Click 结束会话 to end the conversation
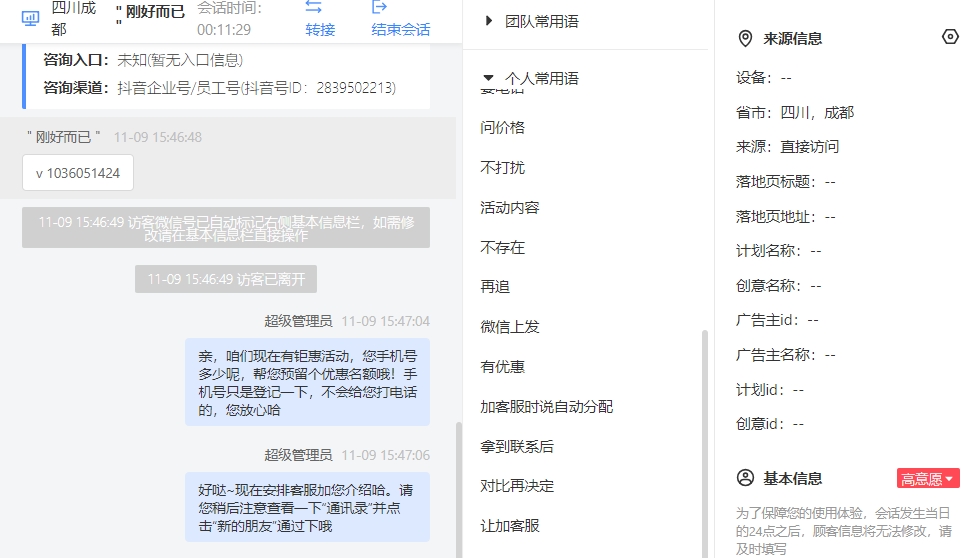 click(x=401, y=29)
